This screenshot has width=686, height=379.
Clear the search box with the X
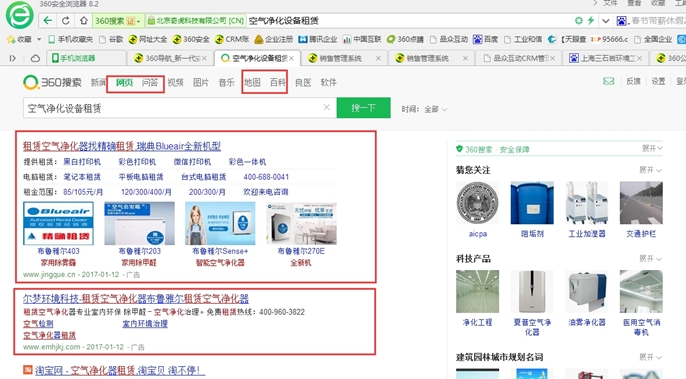[x=326, y=107]
